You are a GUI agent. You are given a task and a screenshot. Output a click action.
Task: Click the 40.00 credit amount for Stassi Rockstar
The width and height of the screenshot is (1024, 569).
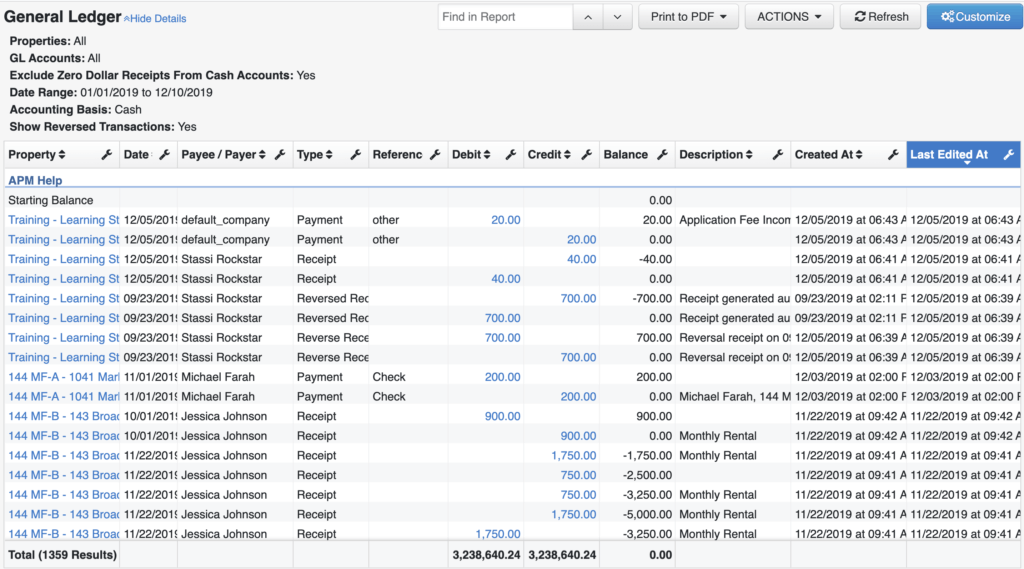[581, 259]
